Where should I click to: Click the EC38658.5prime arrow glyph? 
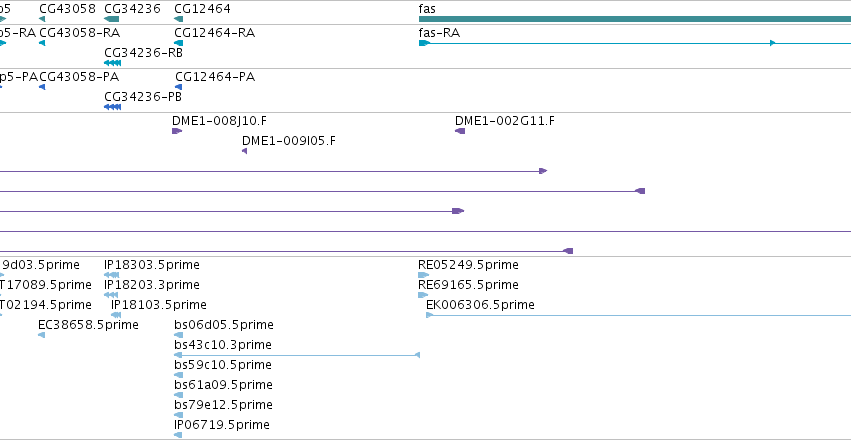[x=41, y=335]
